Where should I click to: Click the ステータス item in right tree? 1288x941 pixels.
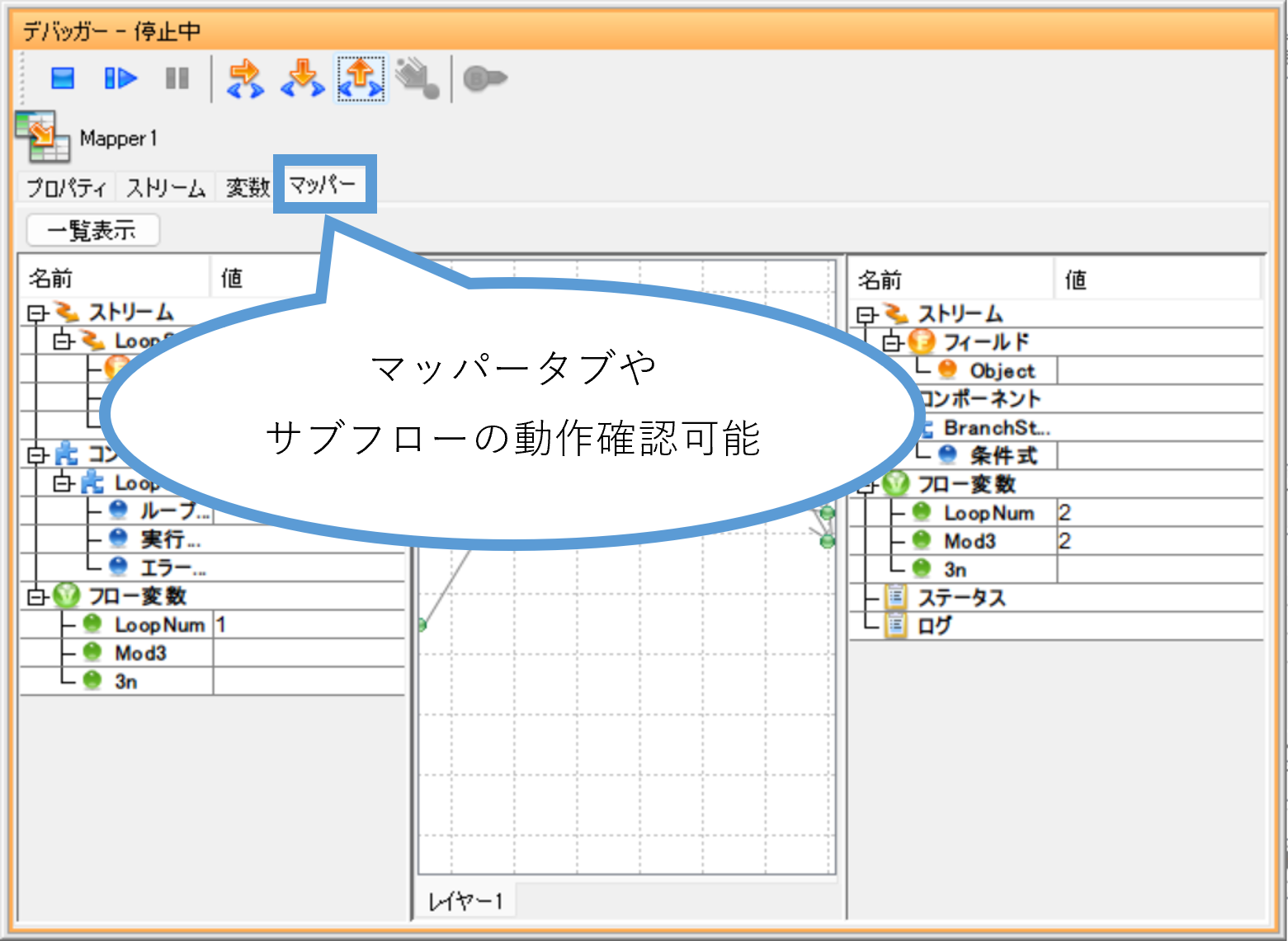[961, 598]
